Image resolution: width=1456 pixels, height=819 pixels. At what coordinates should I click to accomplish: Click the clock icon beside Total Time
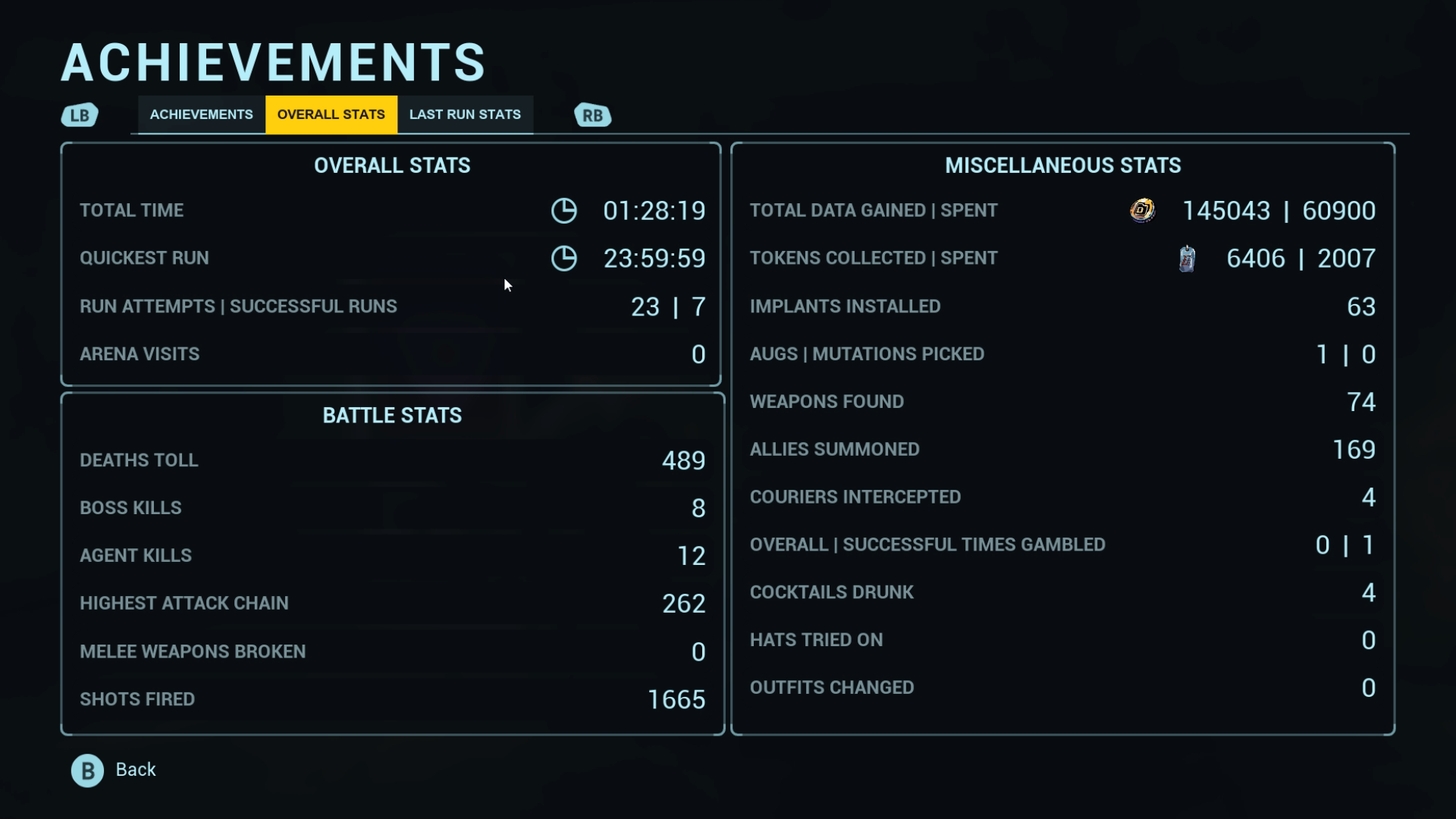coord(563,211)
